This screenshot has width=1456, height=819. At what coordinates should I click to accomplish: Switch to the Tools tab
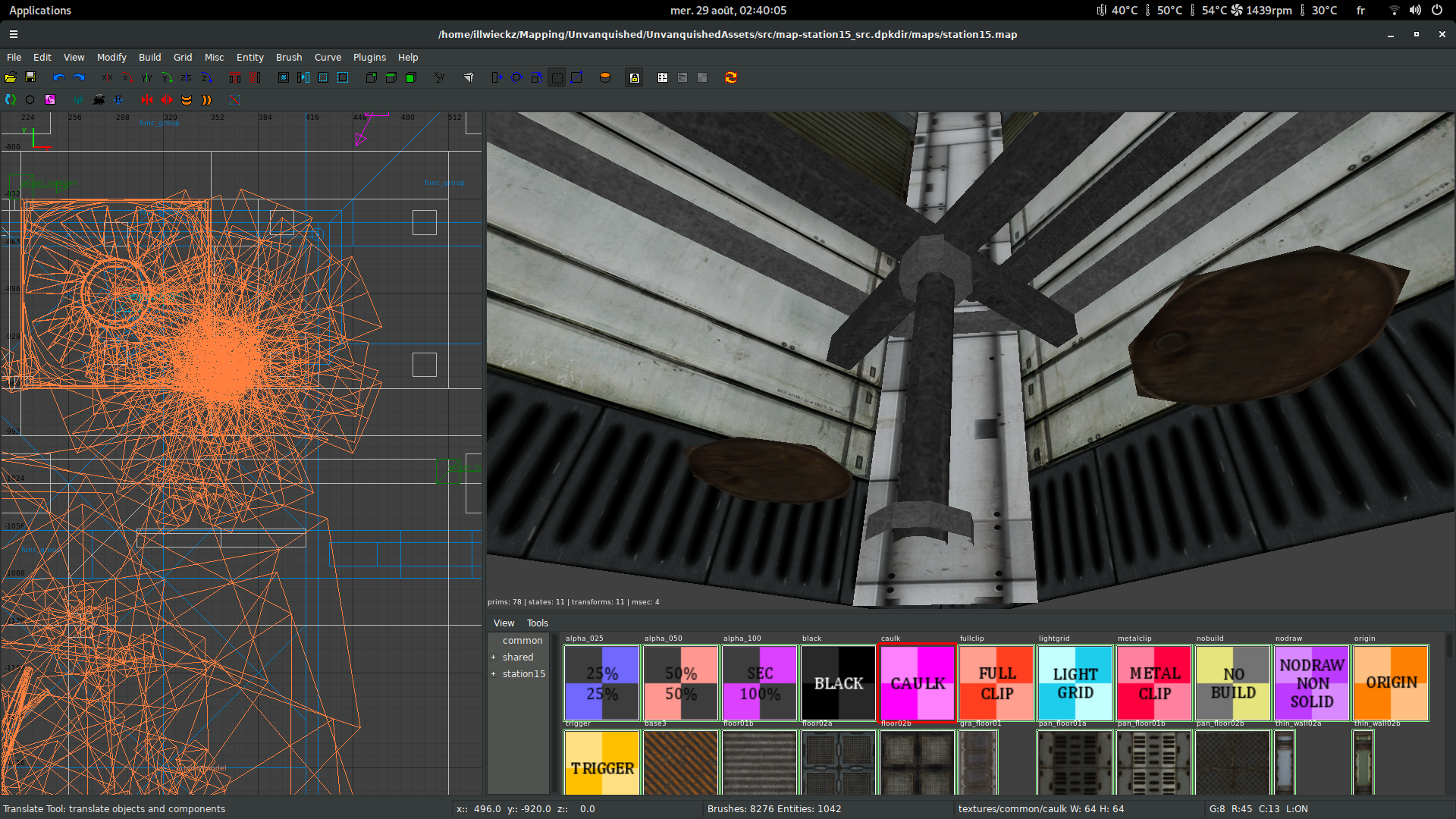(538, 623)
